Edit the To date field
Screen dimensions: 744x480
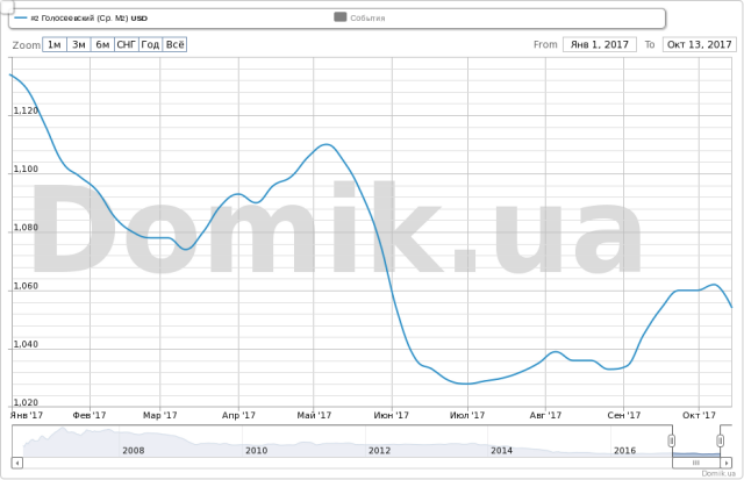(x=699, y=45)
